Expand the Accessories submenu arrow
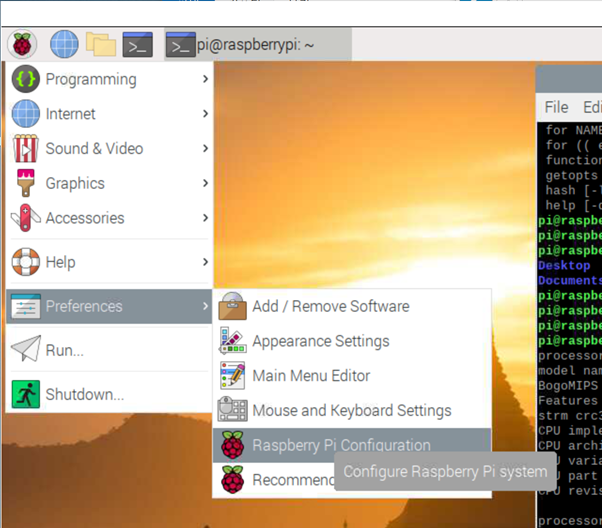 click(x=205, y=218)
